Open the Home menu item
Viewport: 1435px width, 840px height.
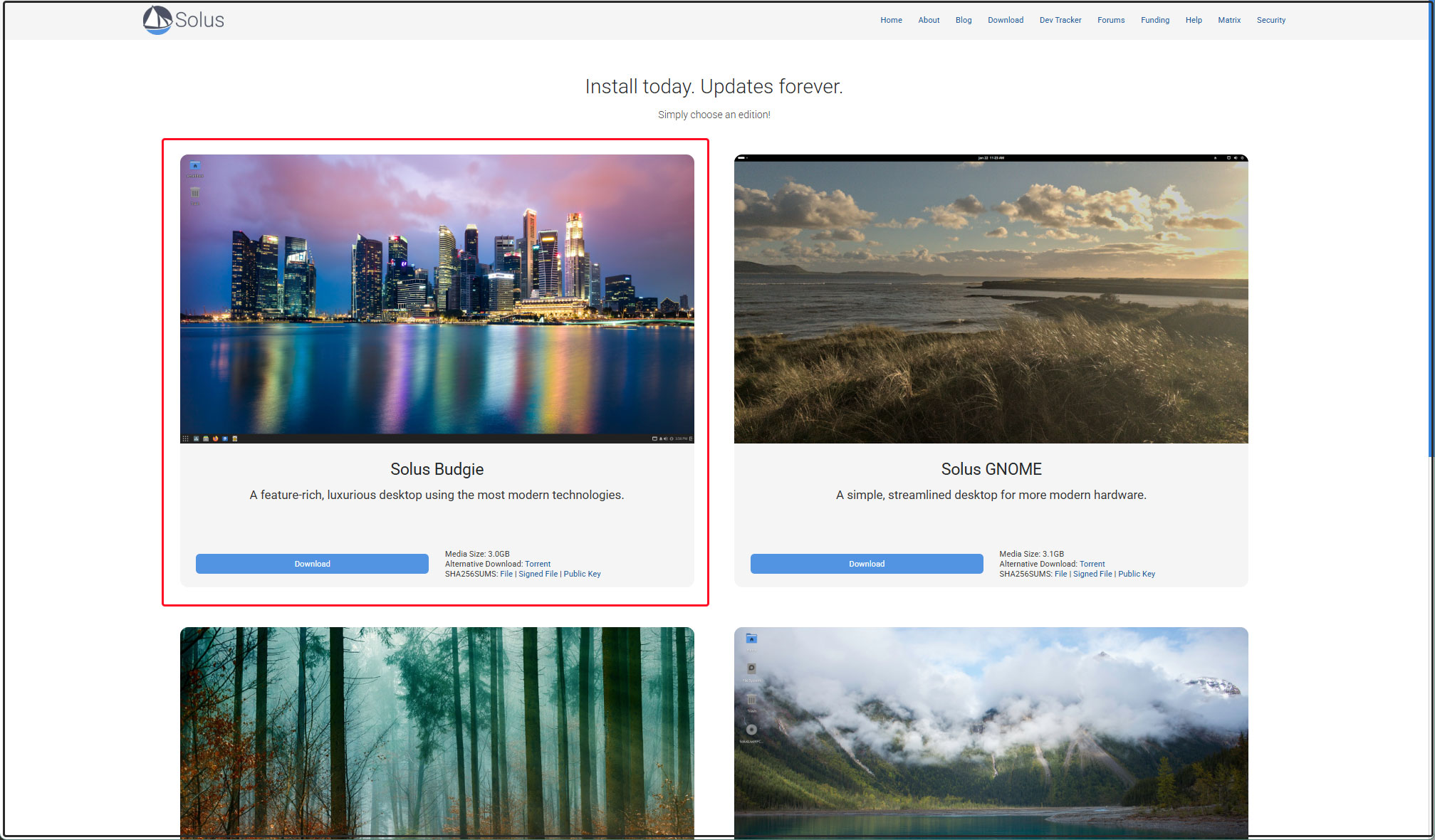pos(890,20)
